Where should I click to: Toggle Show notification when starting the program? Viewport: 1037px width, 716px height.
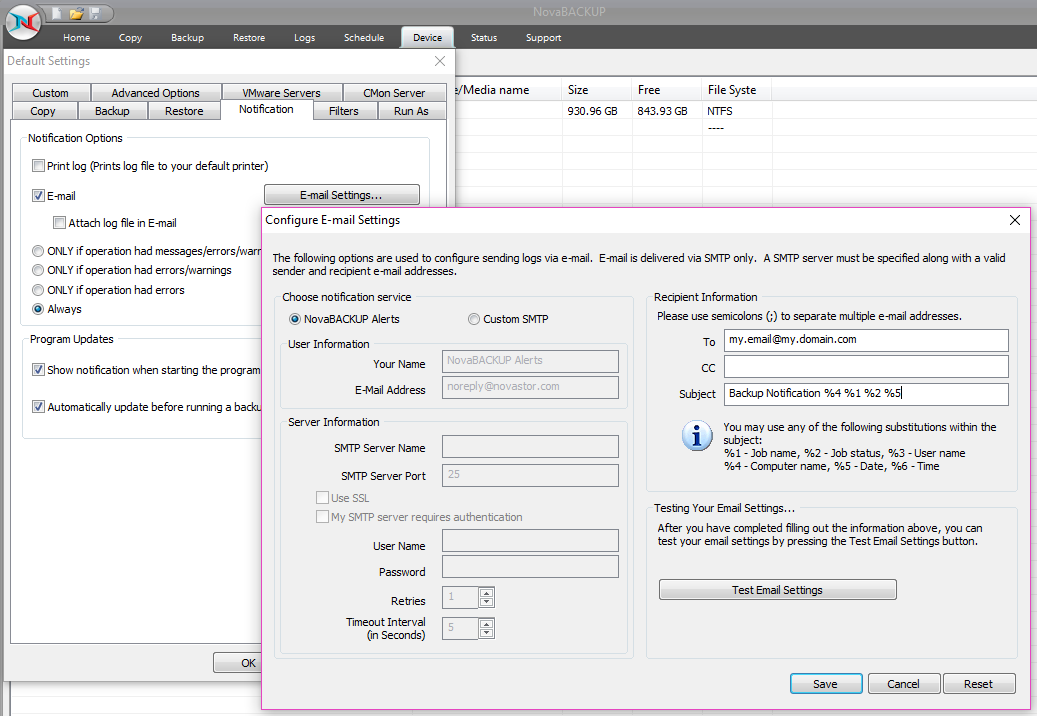pyautogui.click(x=38, y=370)
